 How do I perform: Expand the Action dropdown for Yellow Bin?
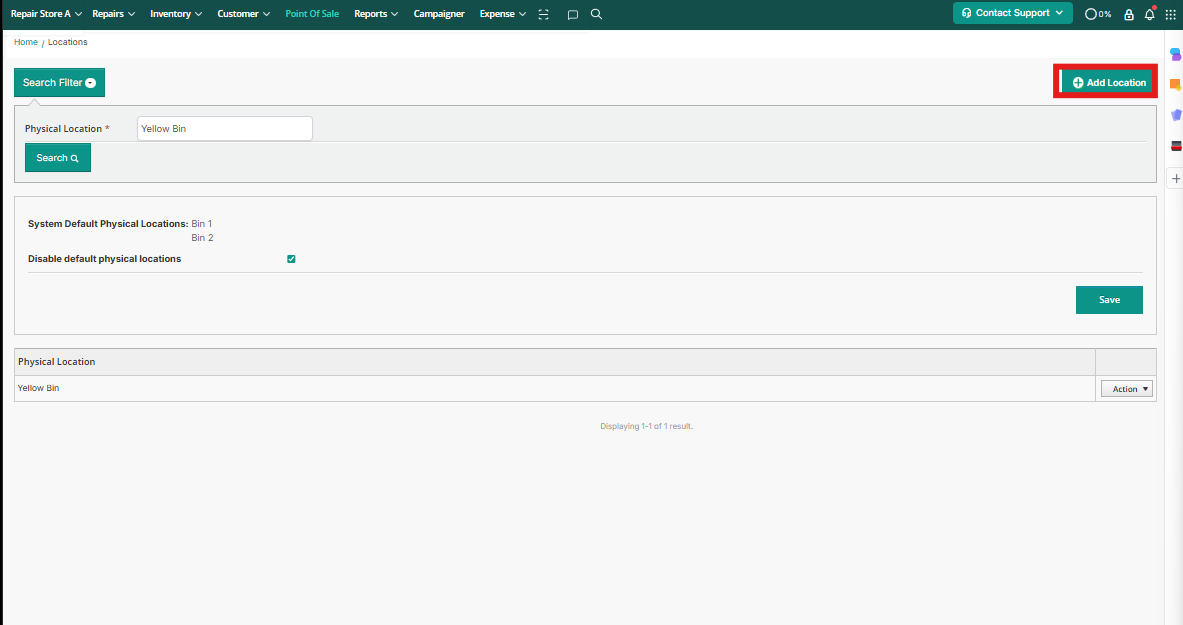pyautogui.click(x=1126, y=389)
